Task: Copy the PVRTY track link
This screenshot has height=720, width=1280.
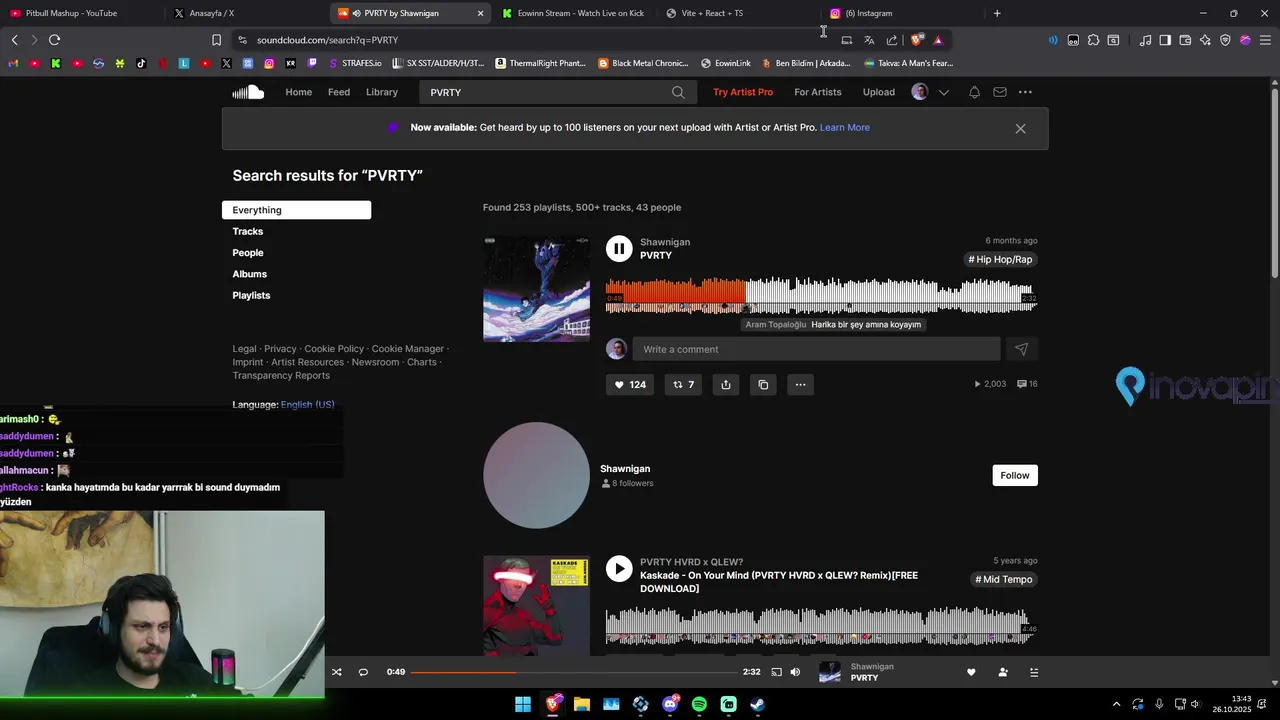Action: pyautogui.click(x=763, y=384)
